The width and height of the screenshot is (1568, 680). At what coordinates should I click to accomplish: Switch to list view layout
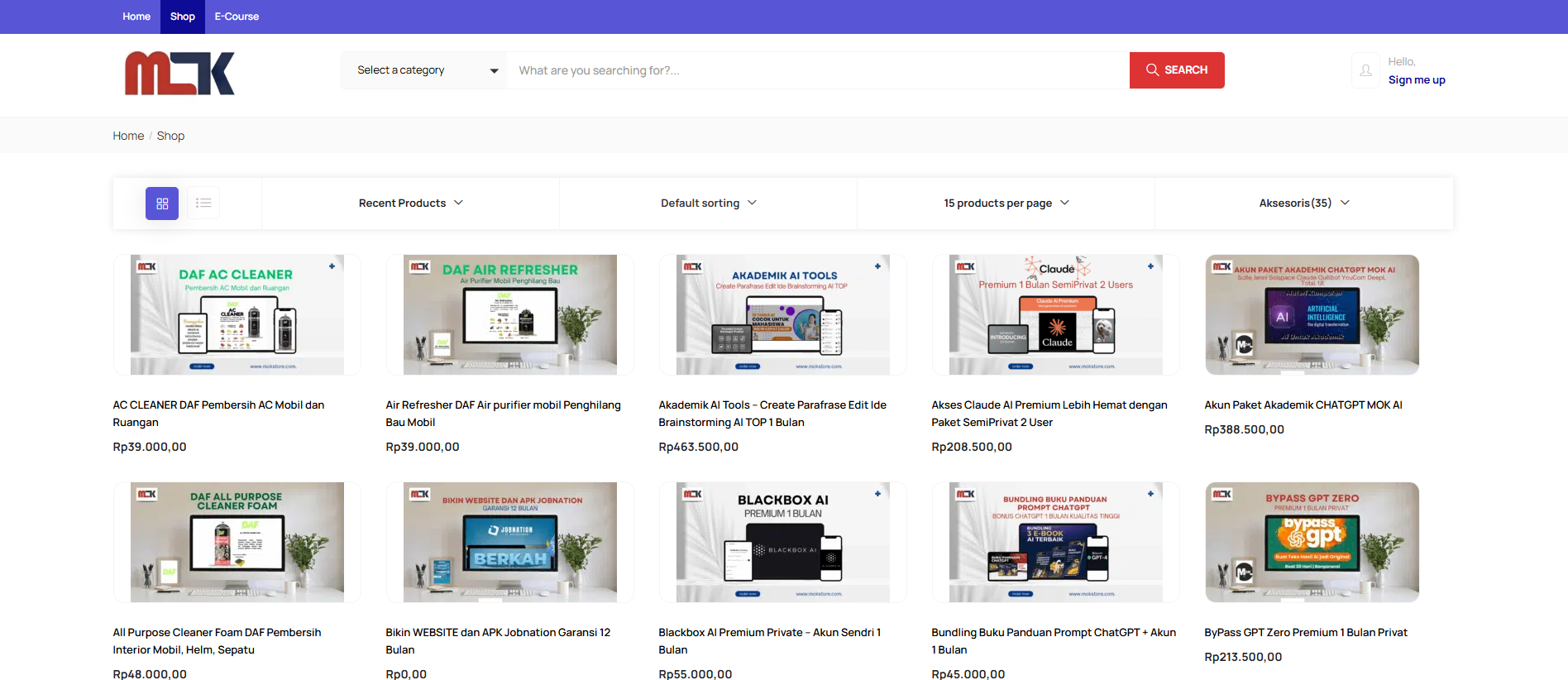[x=203, y=204]
